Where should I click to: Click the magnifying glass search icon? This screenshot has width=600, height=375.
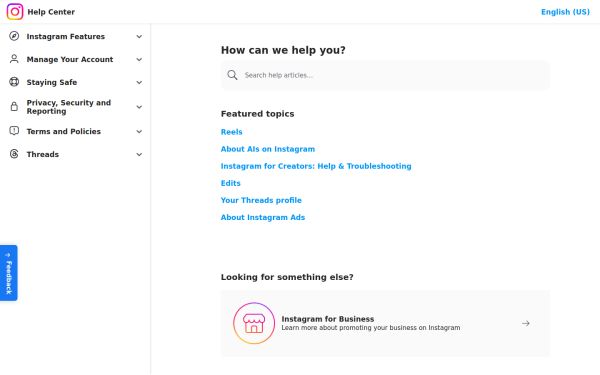click(x=232, y=75)
